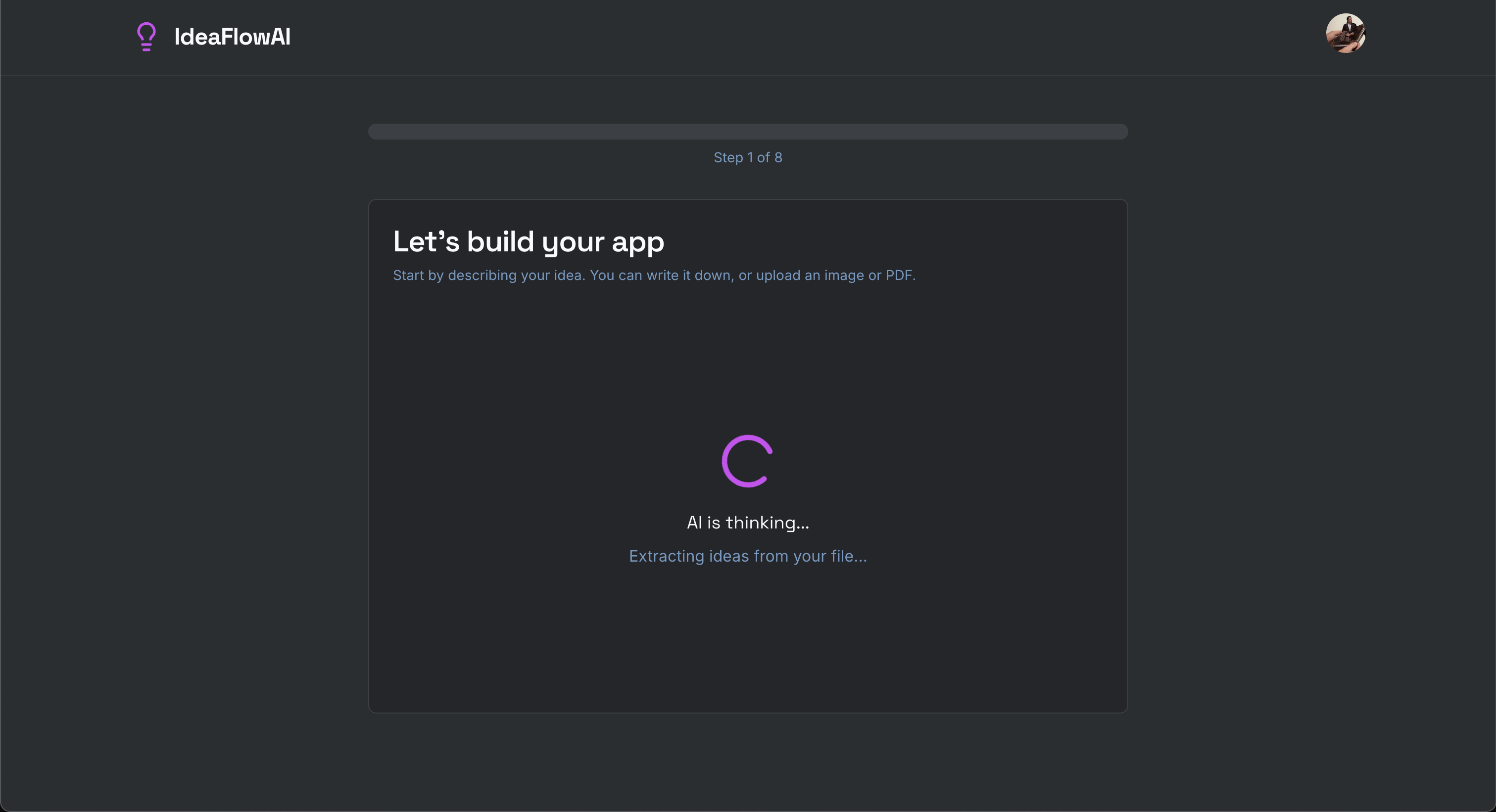Click the IdeaFlowAI brand name
This screenshot has width=1496, height=812.
point(232,37)
